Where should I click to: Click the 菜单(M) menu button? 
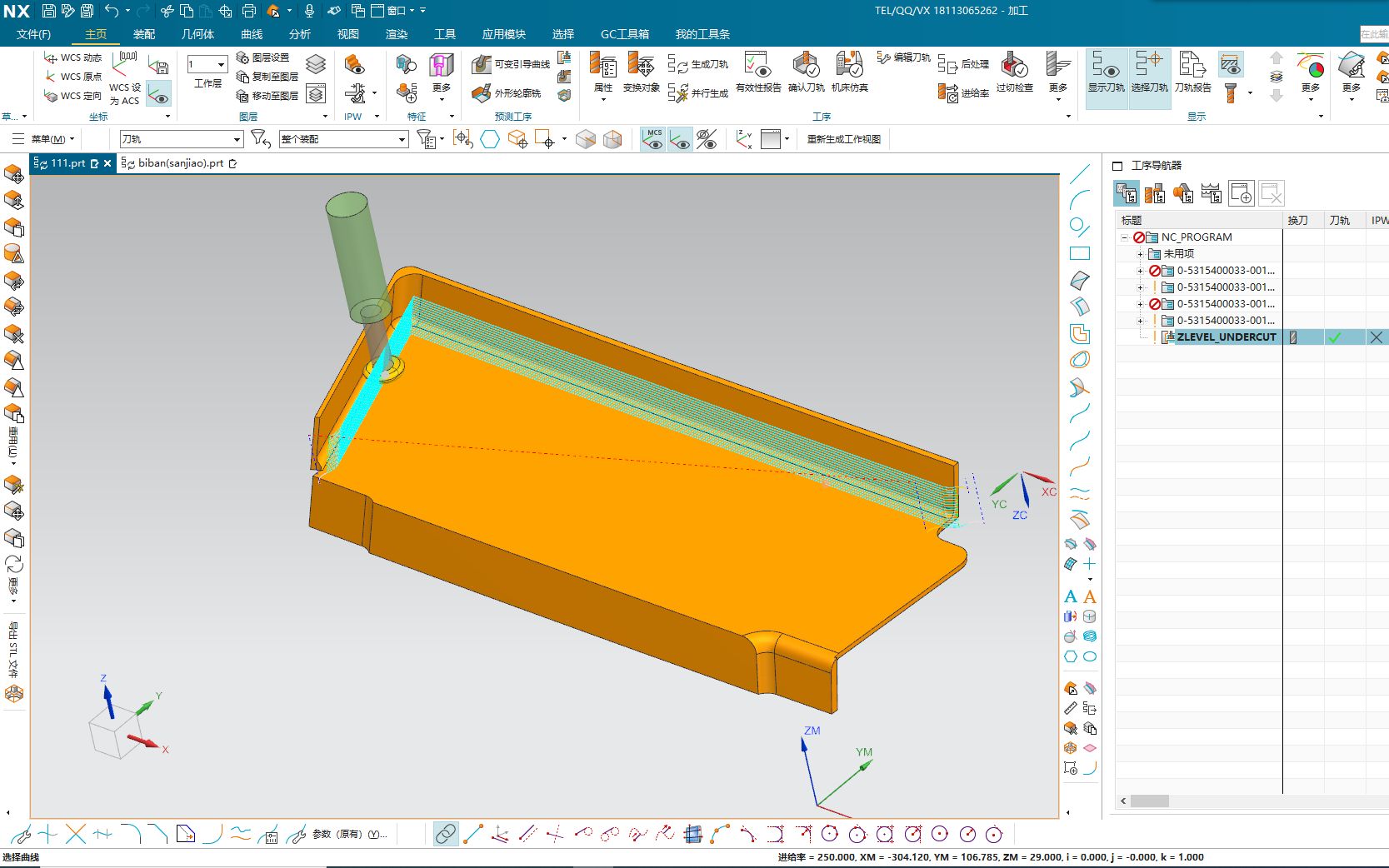click(47, 139)
